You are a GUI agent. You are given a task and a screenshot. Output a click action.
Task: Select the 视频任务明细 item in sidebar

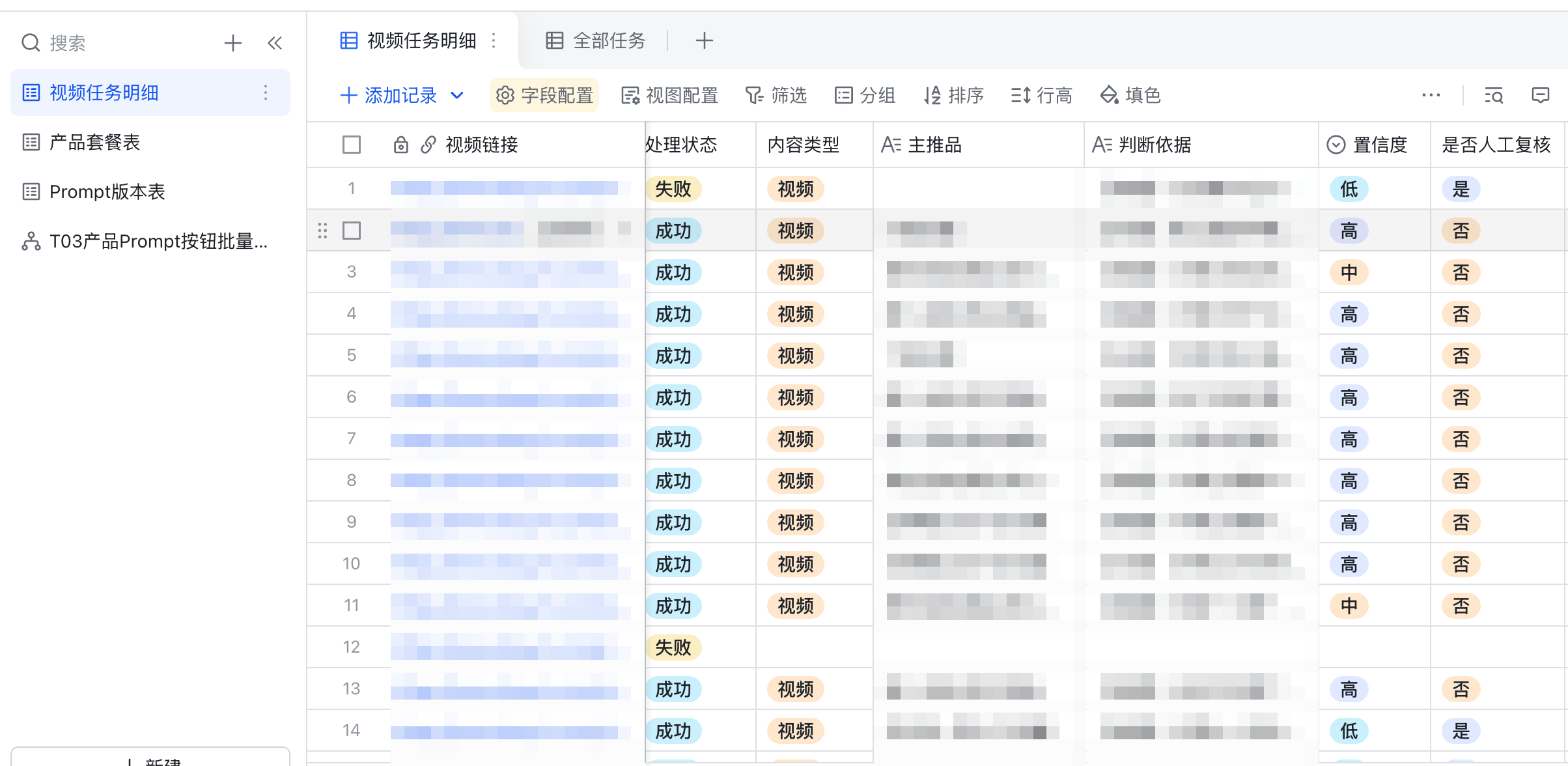point(150,92)
